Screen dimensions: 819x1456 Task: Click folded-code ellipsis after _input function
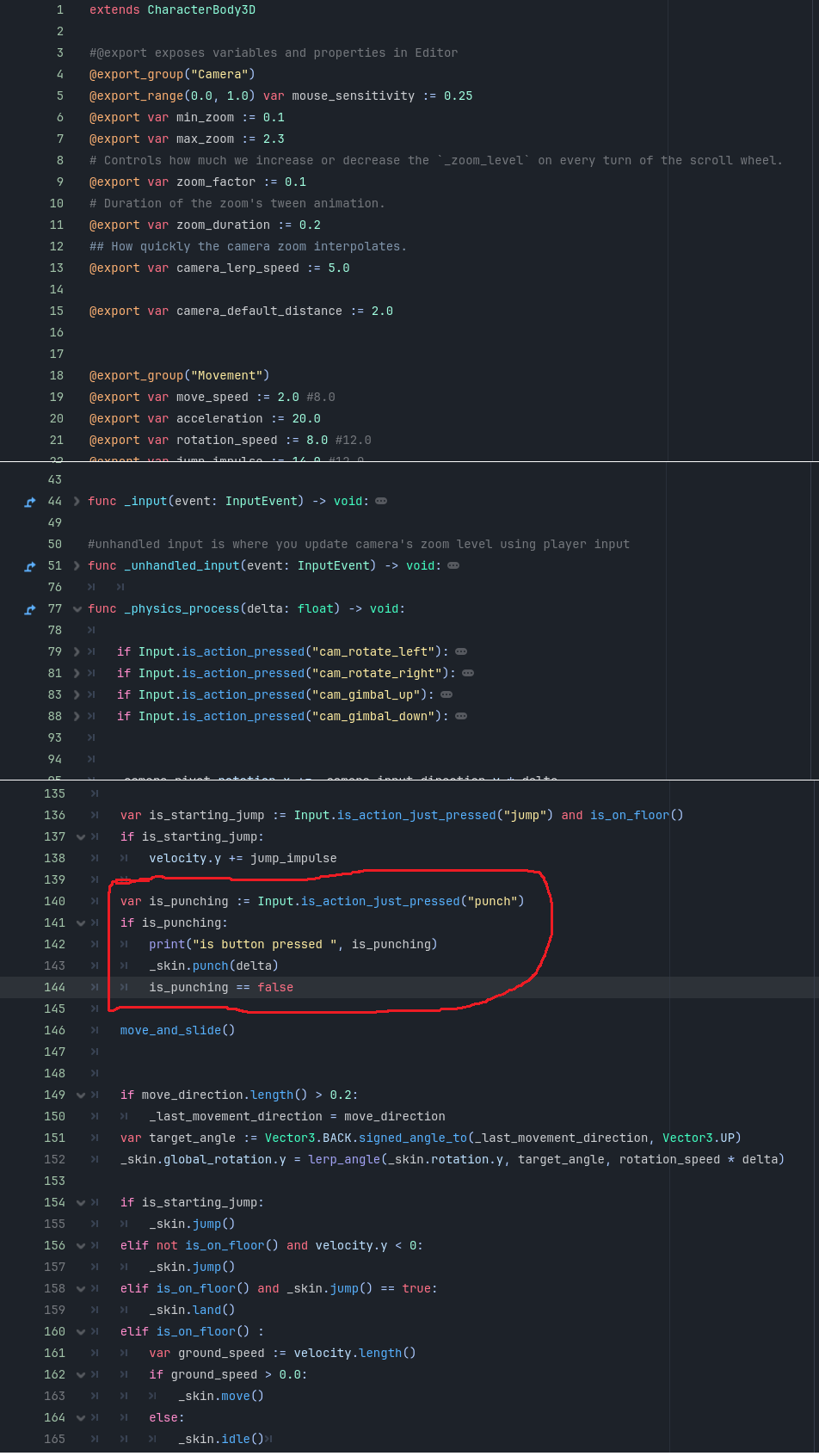tap(381, 501)
